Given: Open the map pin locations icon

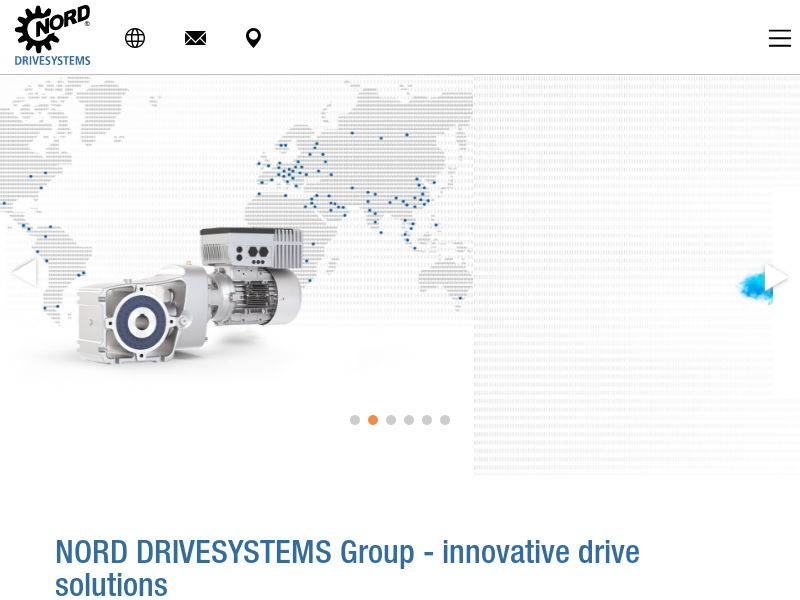Looking at the screenshot, I should tap(254, 38).
